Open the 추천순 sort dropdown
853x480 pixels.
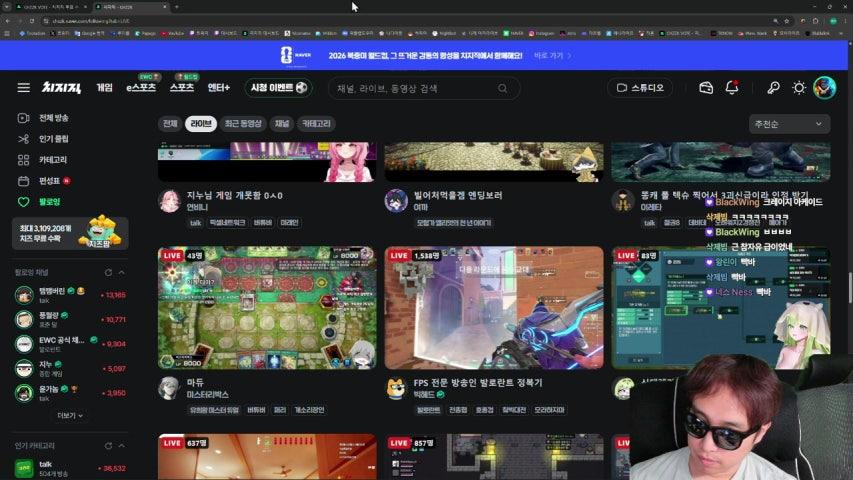(789, 124)
